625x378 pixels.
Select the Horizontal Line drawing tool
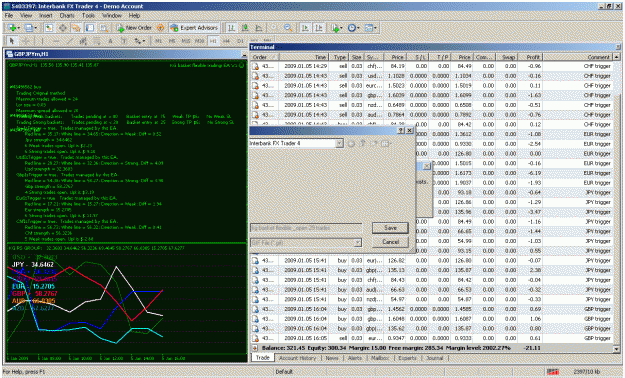click(55, 41)
